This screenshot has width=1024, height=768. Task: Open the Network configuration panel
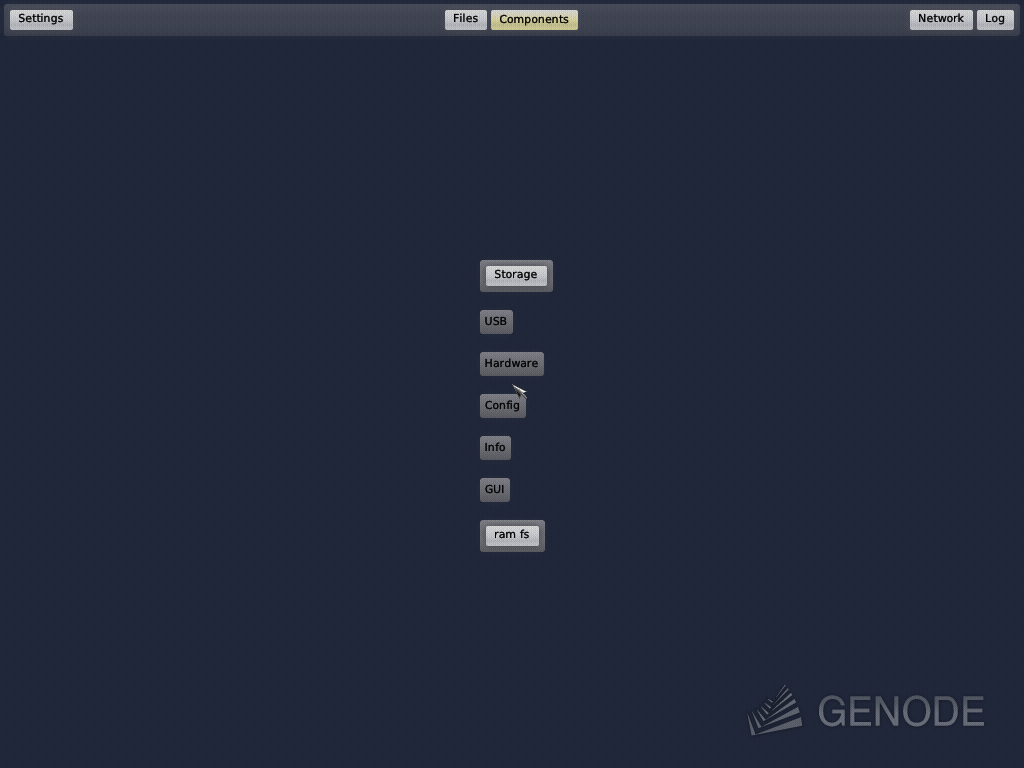pos(939,18)
